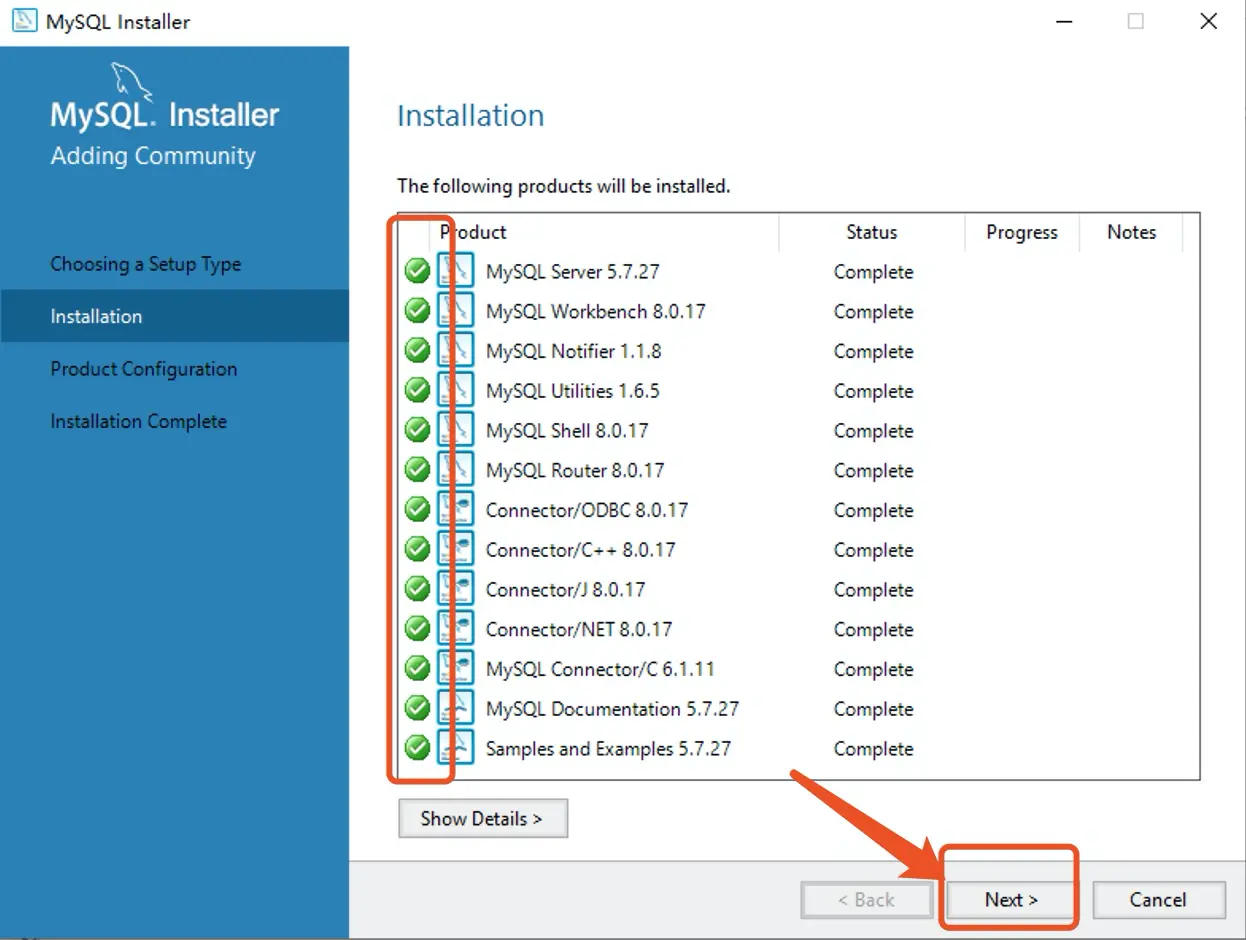This screenshot has width=1246, height=940.
Task: Click the green checkmark beside Connector/C++ 8.0.17
Action: (417, 549)
